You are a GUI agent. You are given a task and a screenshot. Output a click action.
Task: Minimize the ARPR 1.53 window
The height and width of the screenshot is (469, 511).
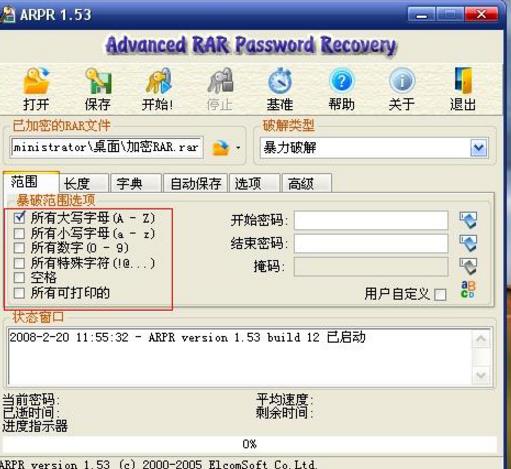421,15
